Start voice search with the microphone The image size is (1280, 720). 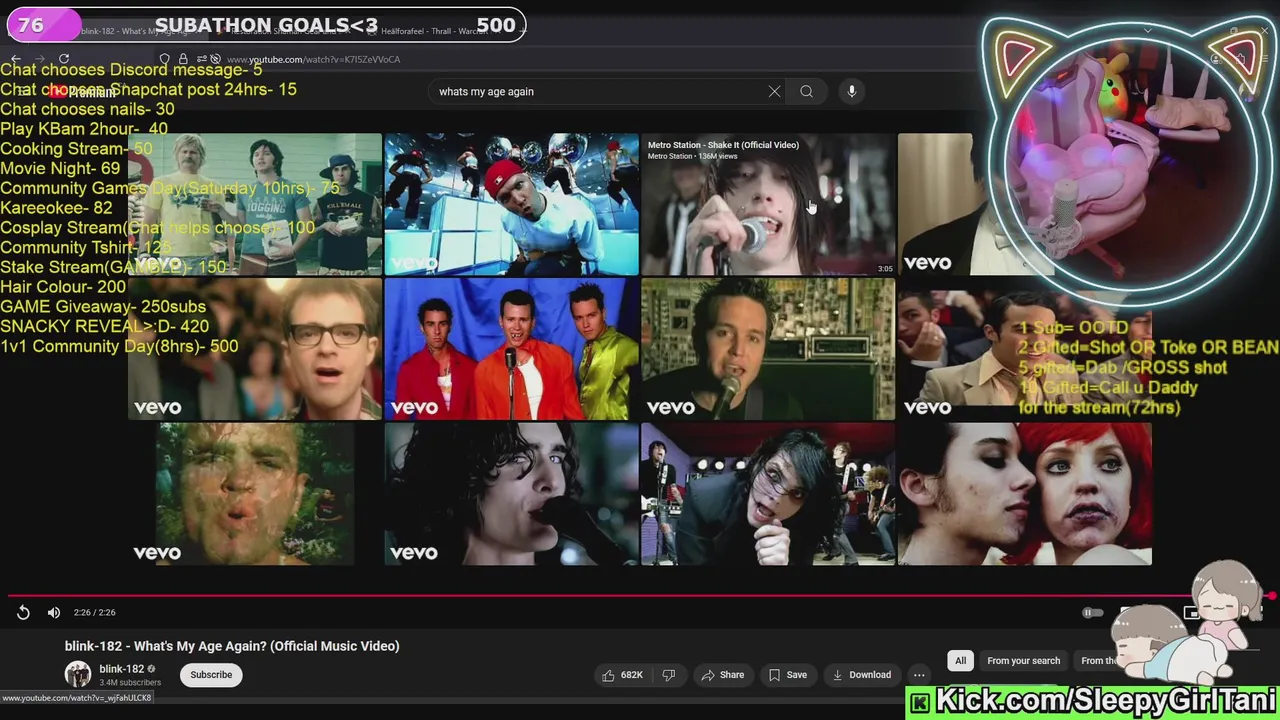[x=852, y=91]
